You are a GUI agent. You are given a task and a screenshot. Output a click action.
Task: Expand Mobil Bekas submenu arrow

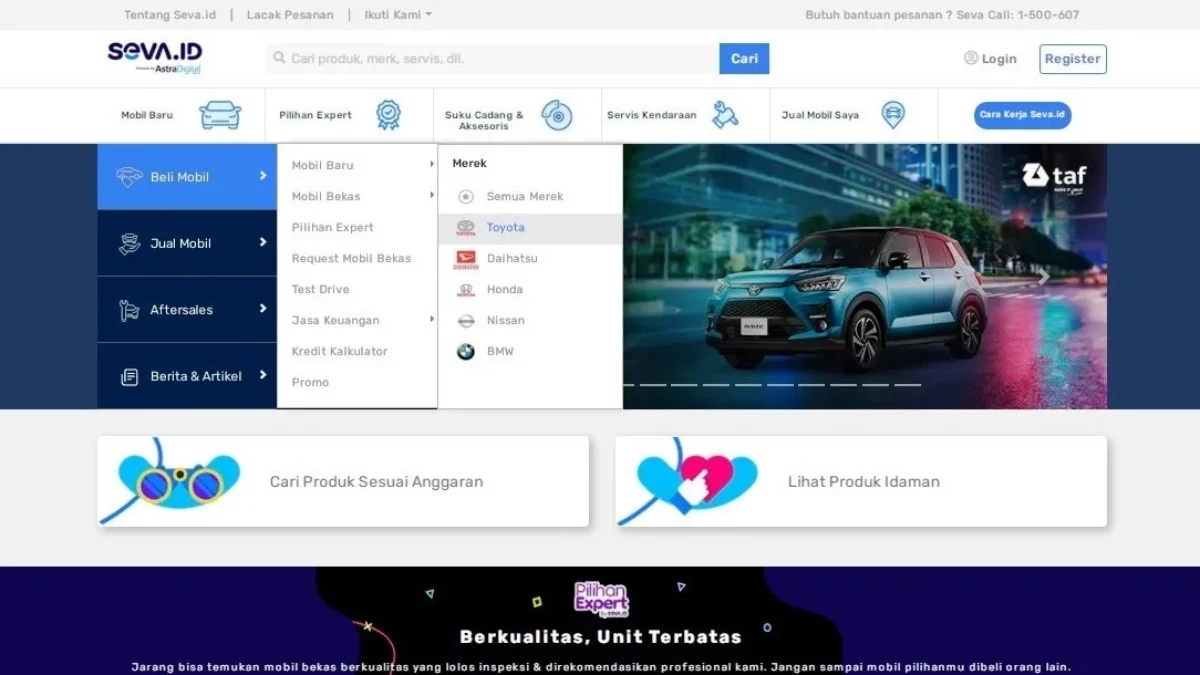432,195
